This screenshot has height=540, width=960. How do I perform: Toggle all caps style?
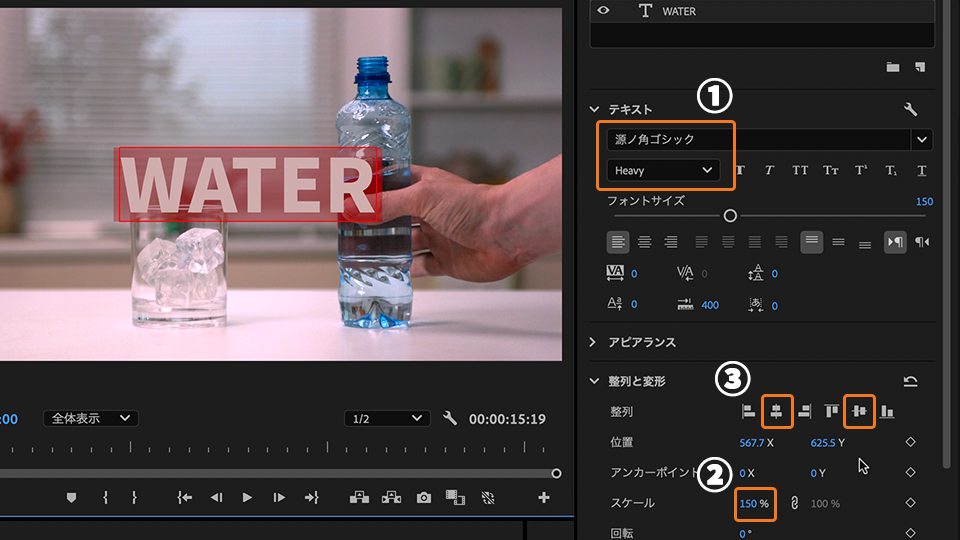pyautogui.click(x=800, y=170)
